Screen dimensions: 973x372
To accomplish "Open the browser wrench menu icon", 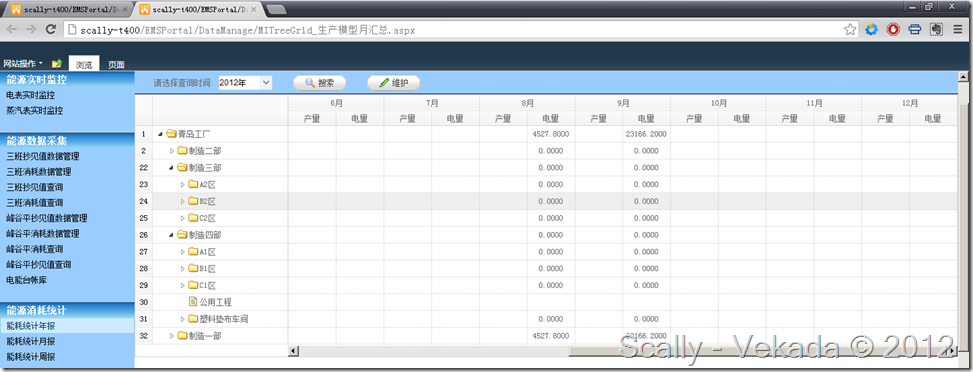I will [x=957, y=29].
